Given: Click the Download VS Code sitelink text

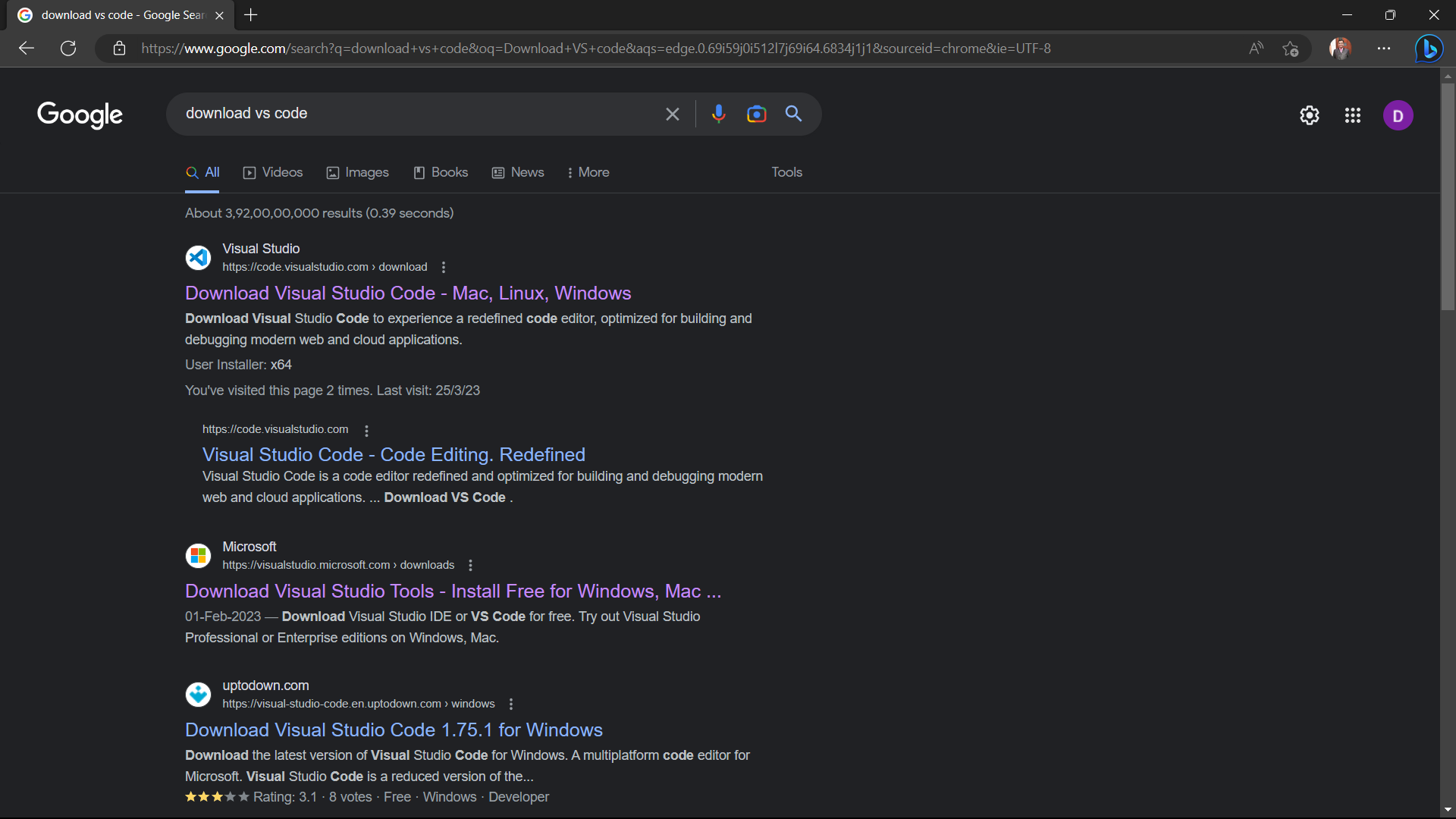Looking at the screenshot, I should click(444, 497).
